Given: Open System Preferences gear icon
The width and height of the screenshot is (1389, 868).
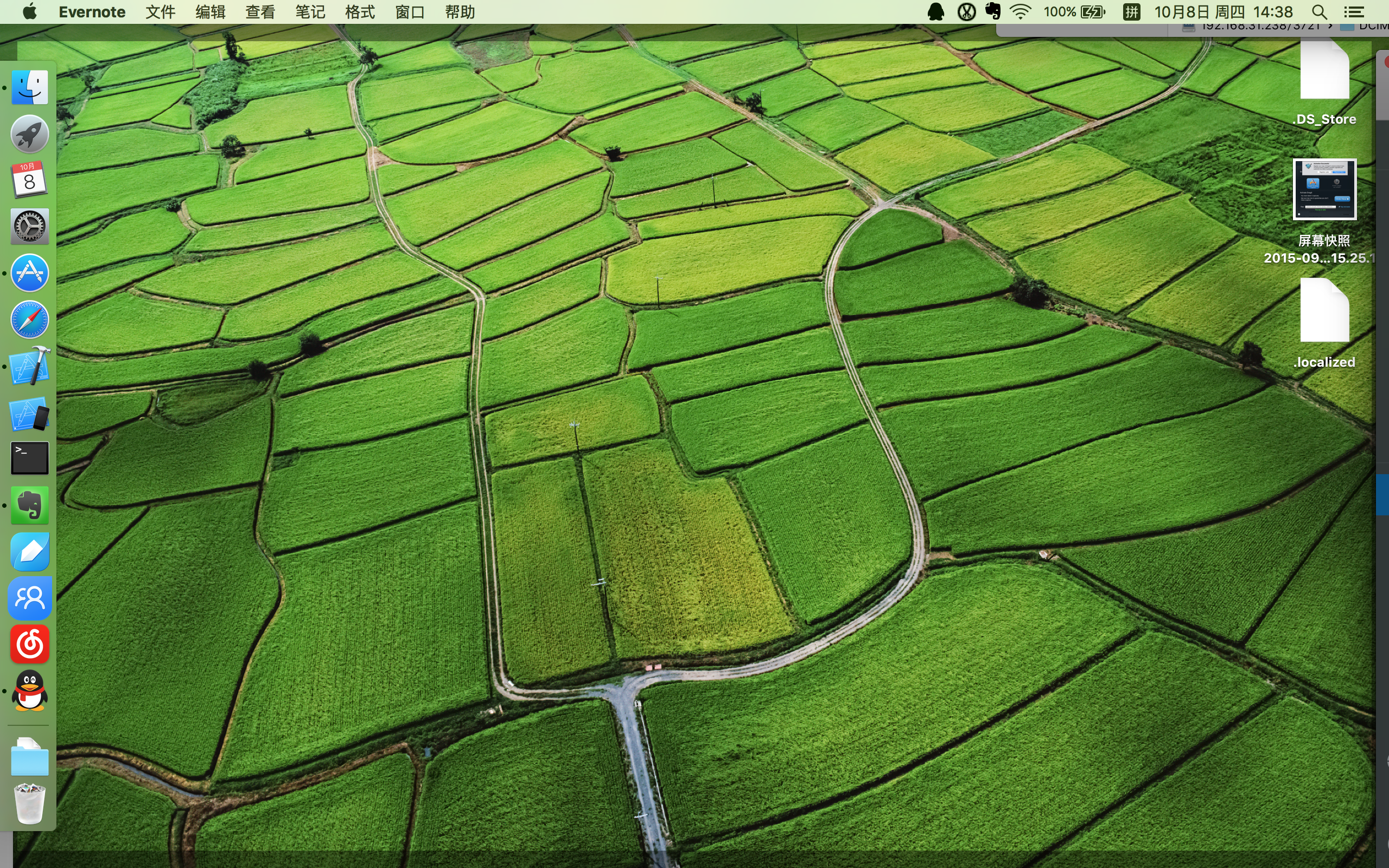Looking at the screenshot, I should [30, 226].
